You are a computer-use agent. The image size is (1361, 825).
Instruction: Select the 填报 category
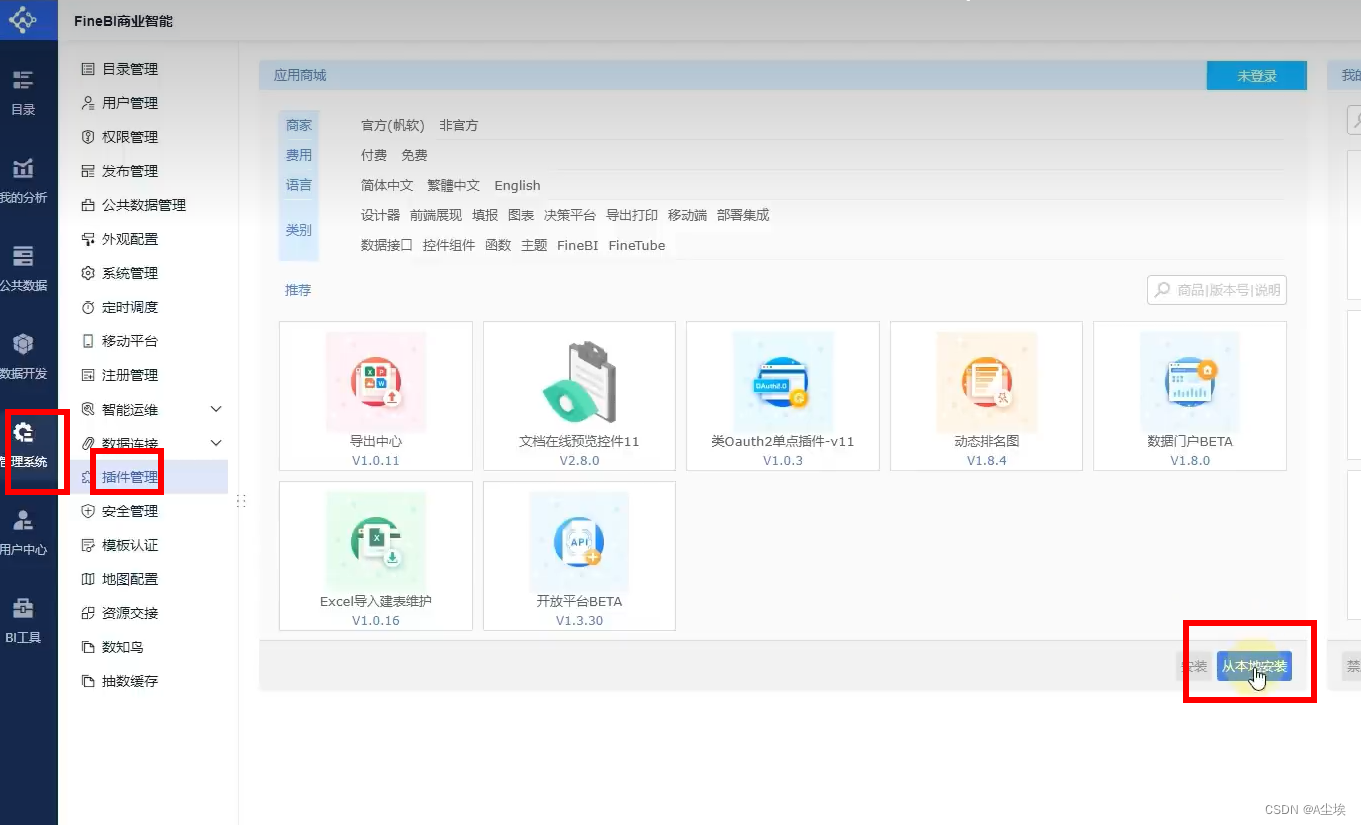[485, 215]
